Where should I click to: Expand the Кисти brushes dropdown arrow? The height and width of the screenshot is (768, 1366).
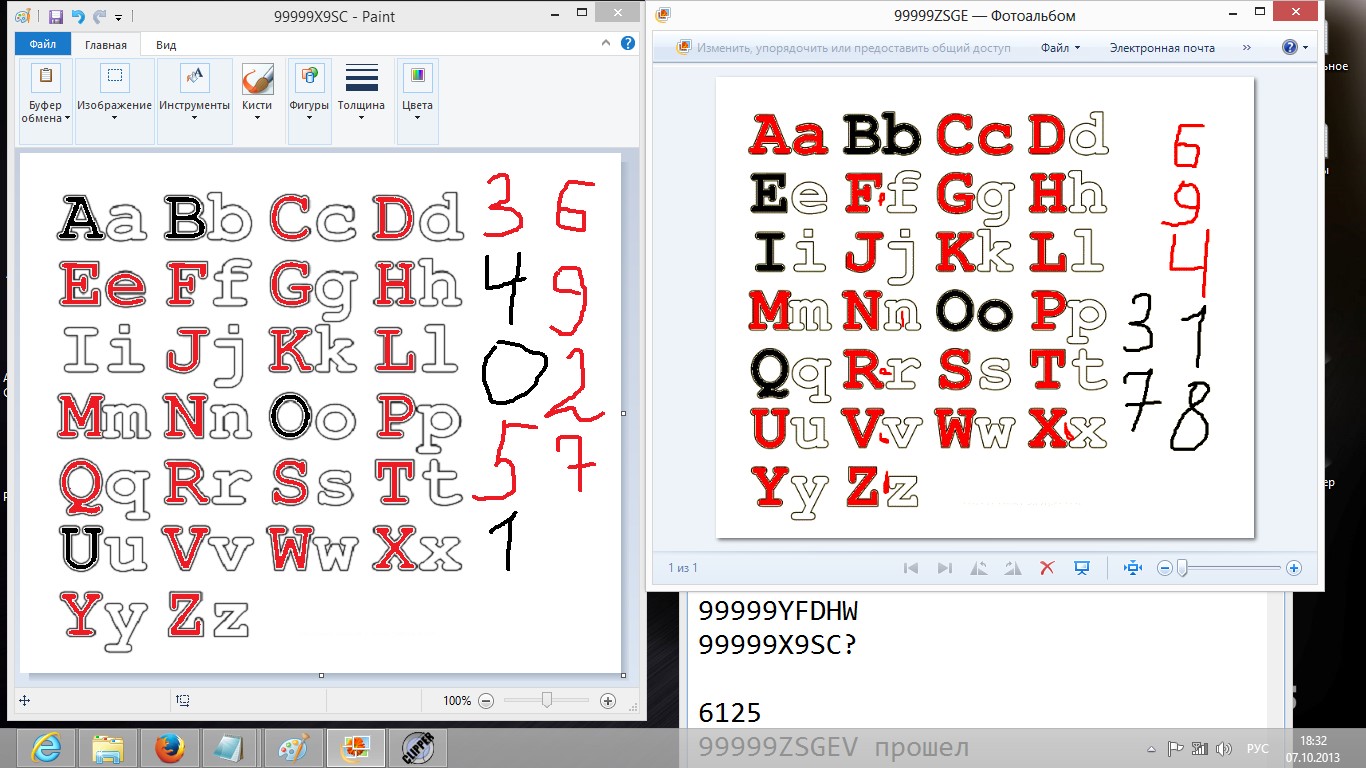coord(257,118)
